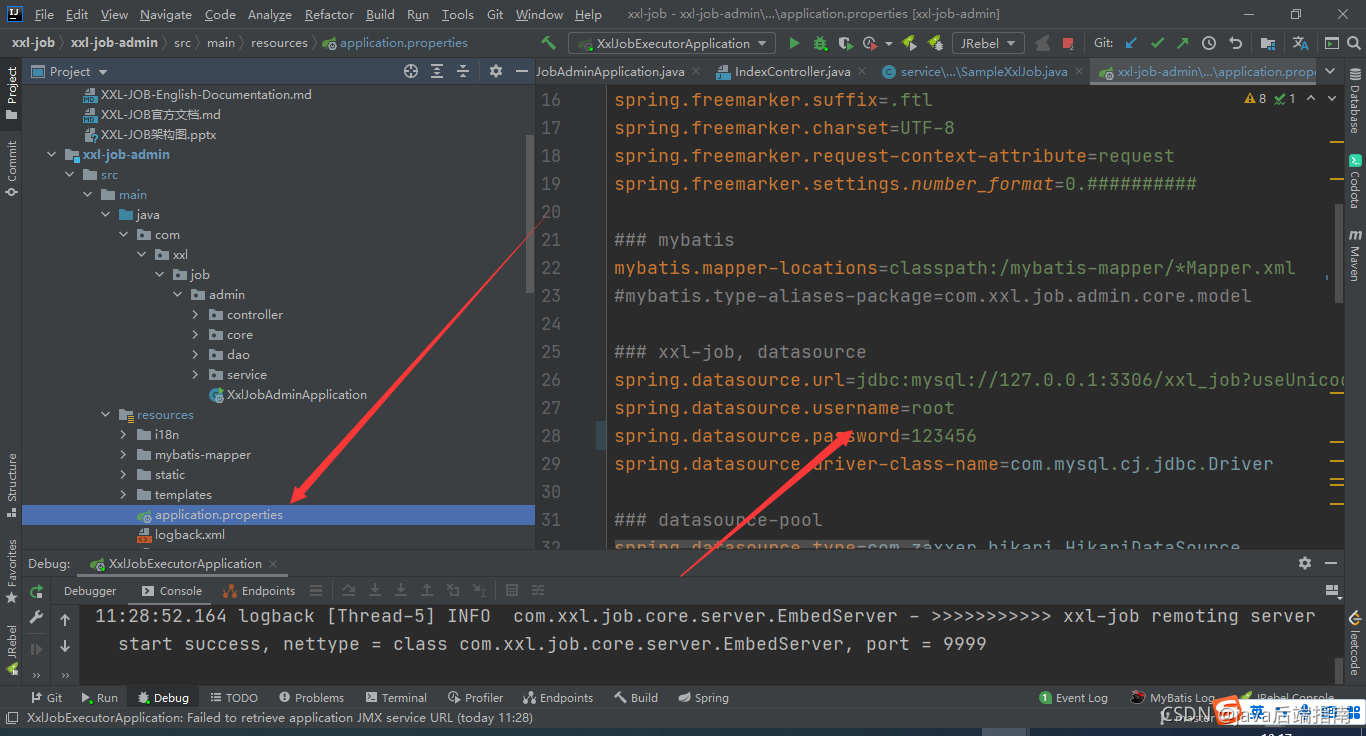Toggle the Project tool window sidebar button

12,93
